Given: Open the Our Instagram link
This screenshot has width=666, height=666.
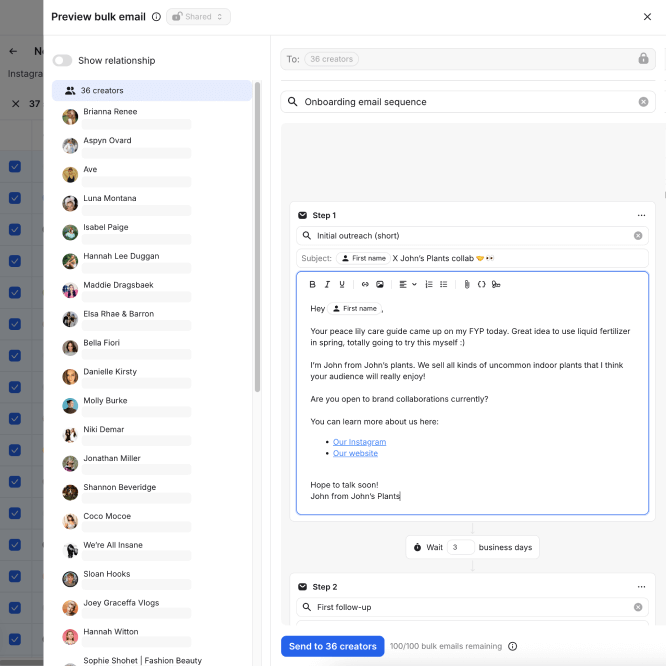Looking at the screenshot, I should click(359, 442).
